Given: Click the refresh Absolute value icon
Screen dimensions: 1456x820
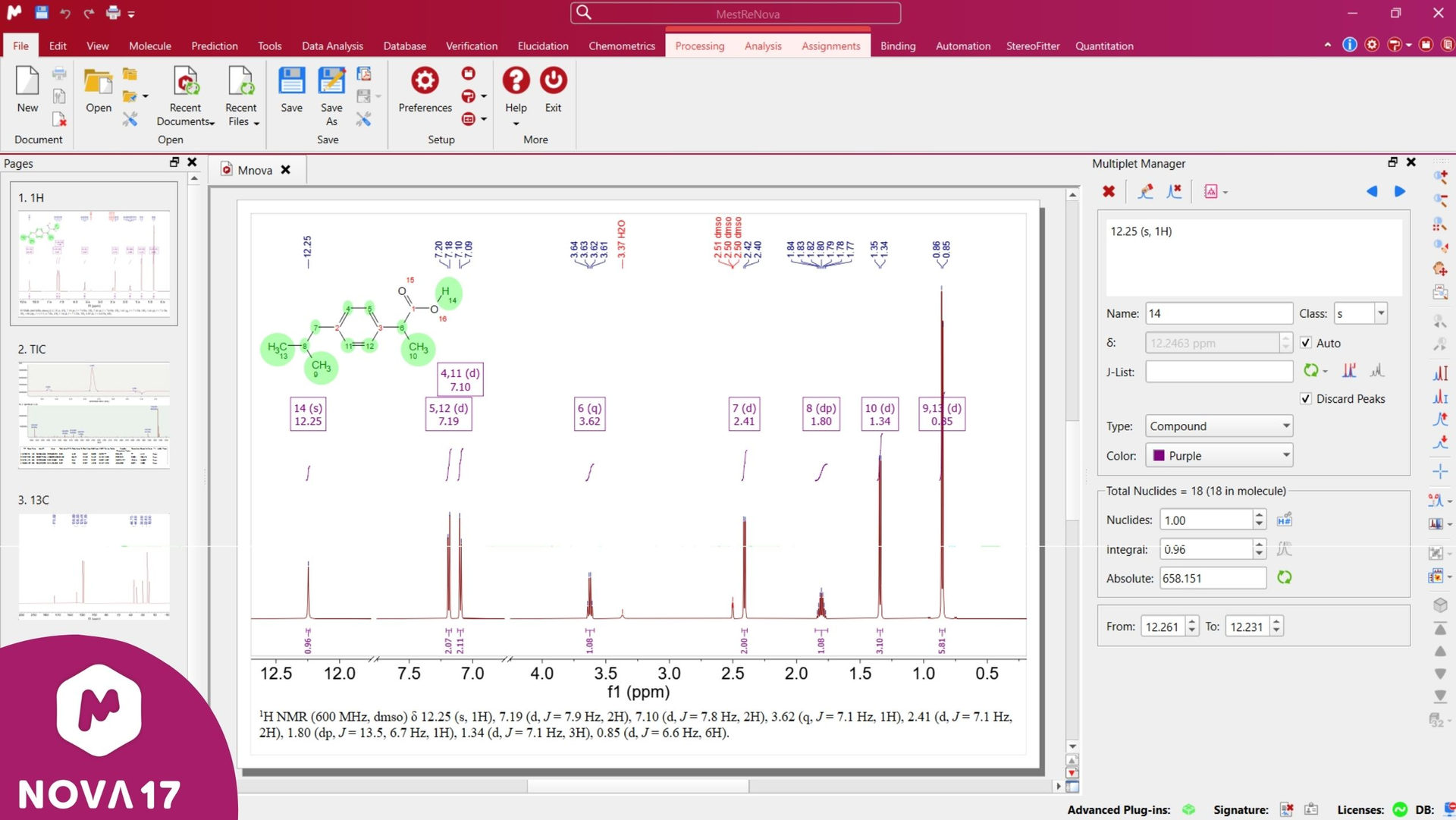Looking at the screenshot, I should (1284, 578).
